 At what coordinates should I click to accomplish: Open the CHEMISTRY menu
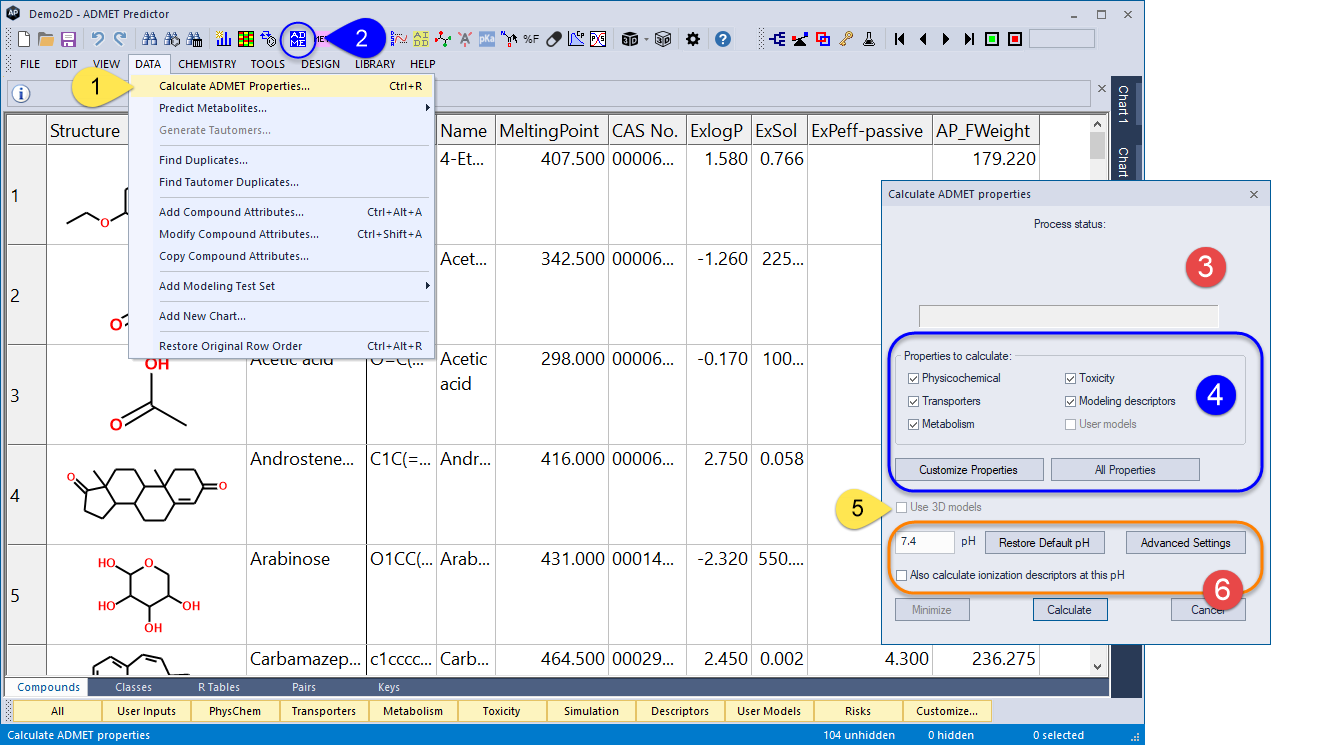[208, 64]
